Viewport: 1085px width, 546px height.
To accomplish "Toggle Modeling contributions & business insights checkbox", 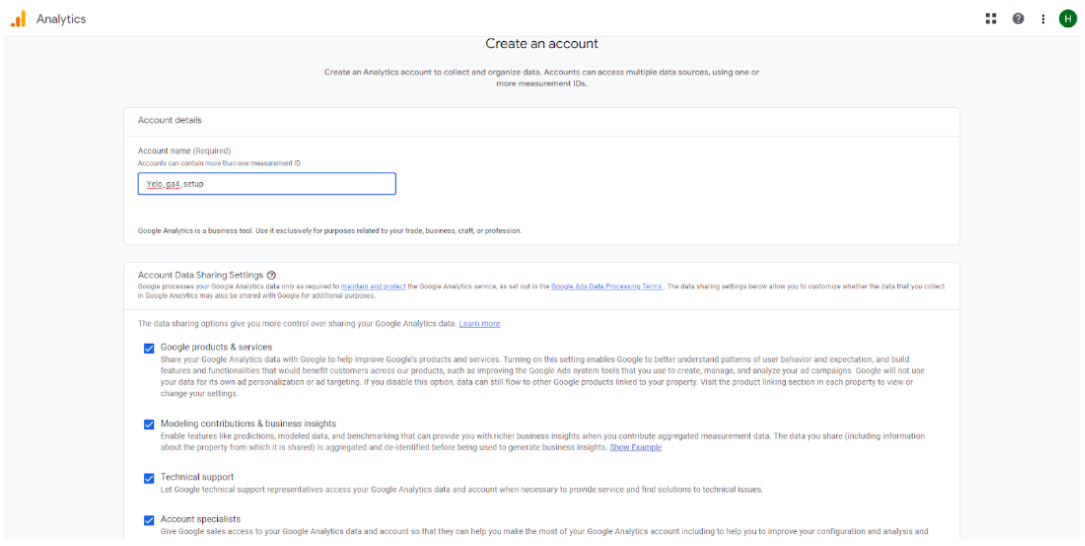I will [x=149, y=424].
